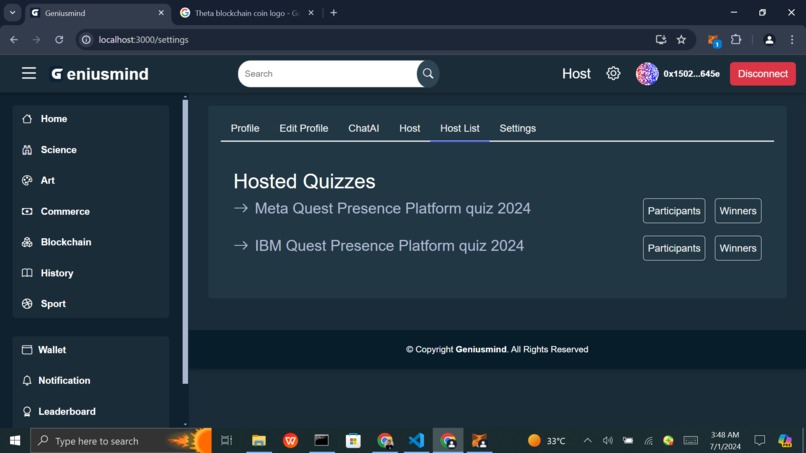Click the install app icon in address bar
The height and width of the screenshot is (453, 806).
661,40
